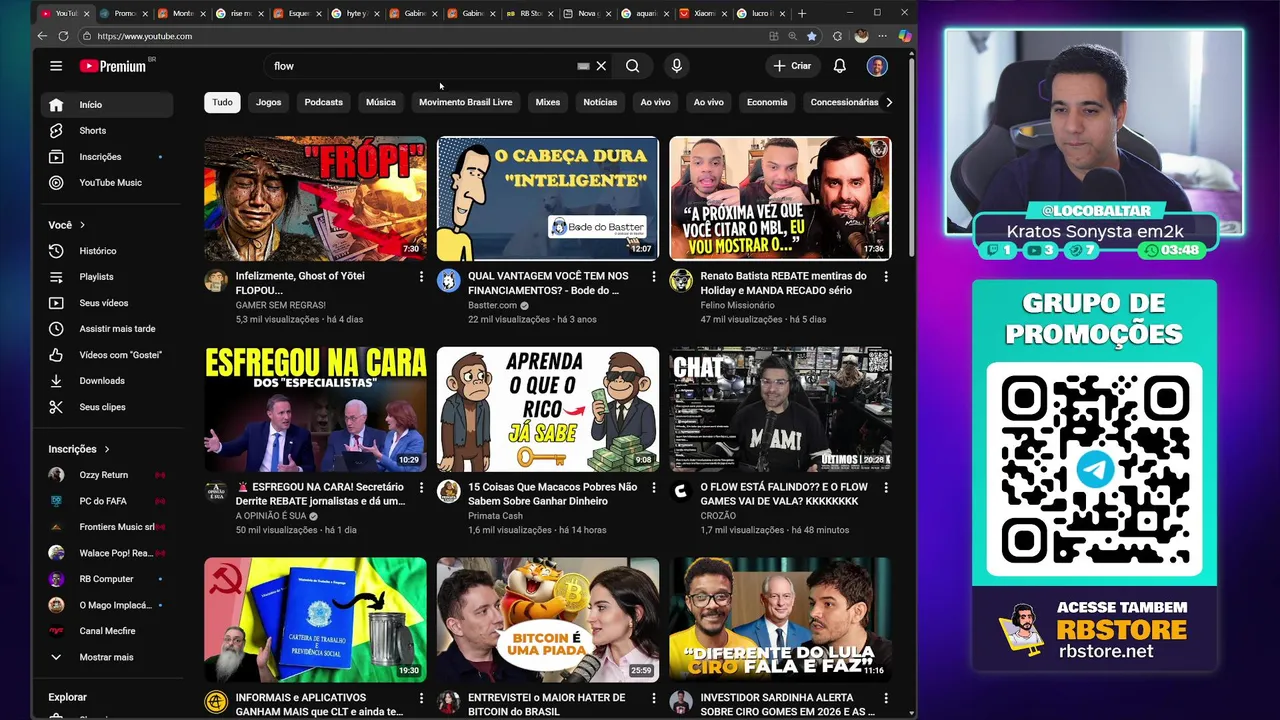Open the PC do FAFA channel
This screenshot has height=720, width=1280.
point(107,500)
